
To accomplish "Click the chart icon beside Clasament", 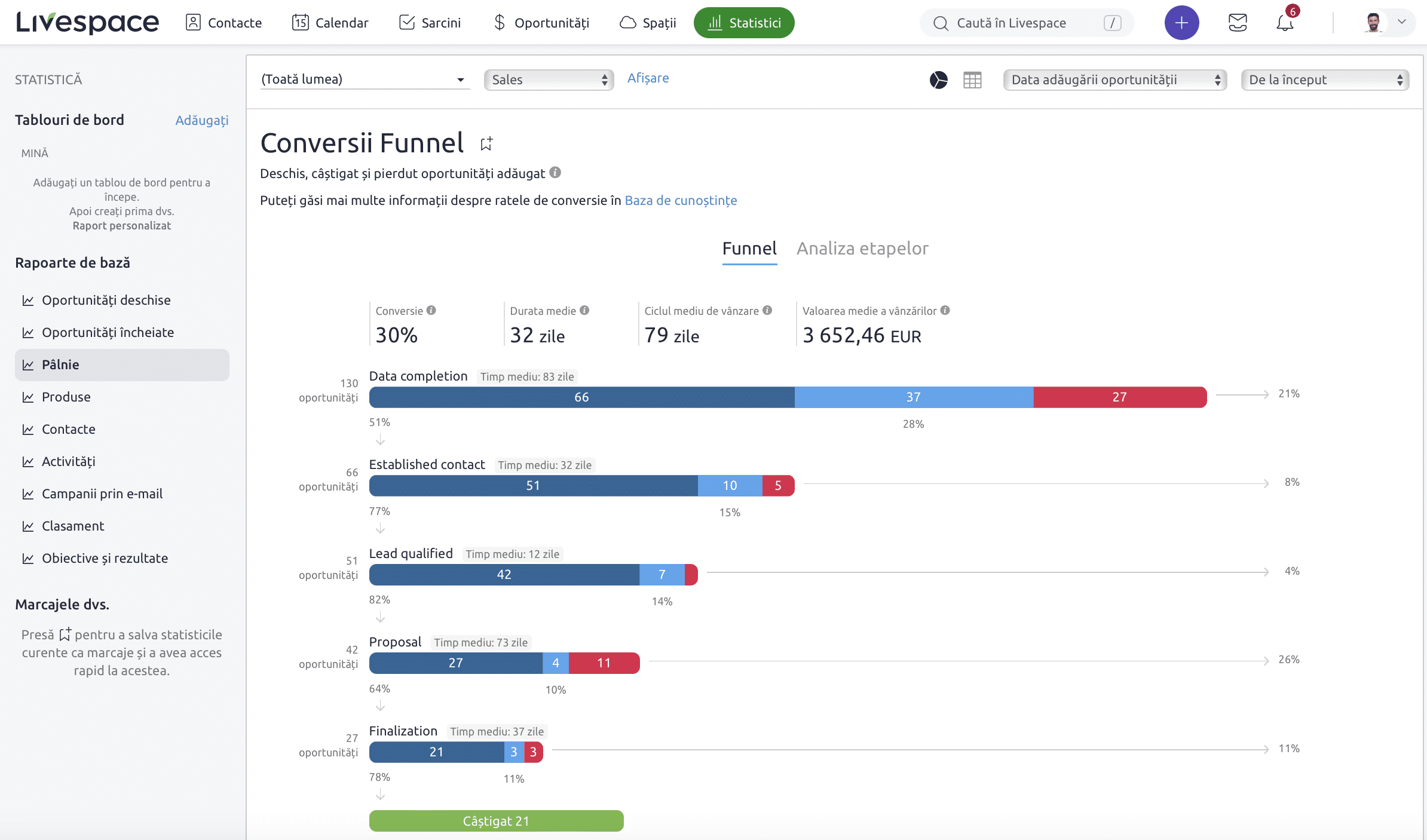I will coord(27,526).
